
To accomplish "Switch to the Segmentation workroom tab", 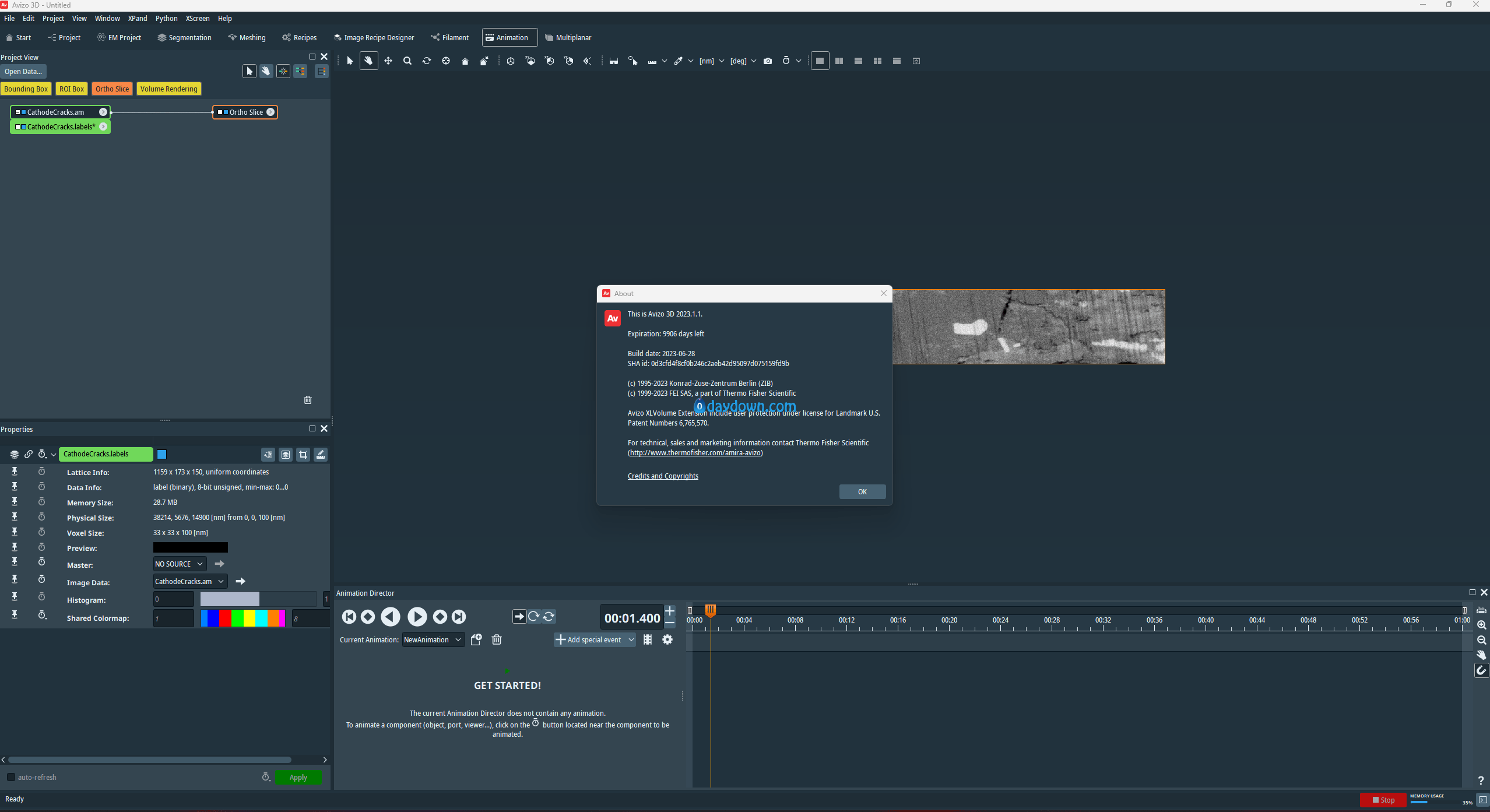I will click(184, 38).
